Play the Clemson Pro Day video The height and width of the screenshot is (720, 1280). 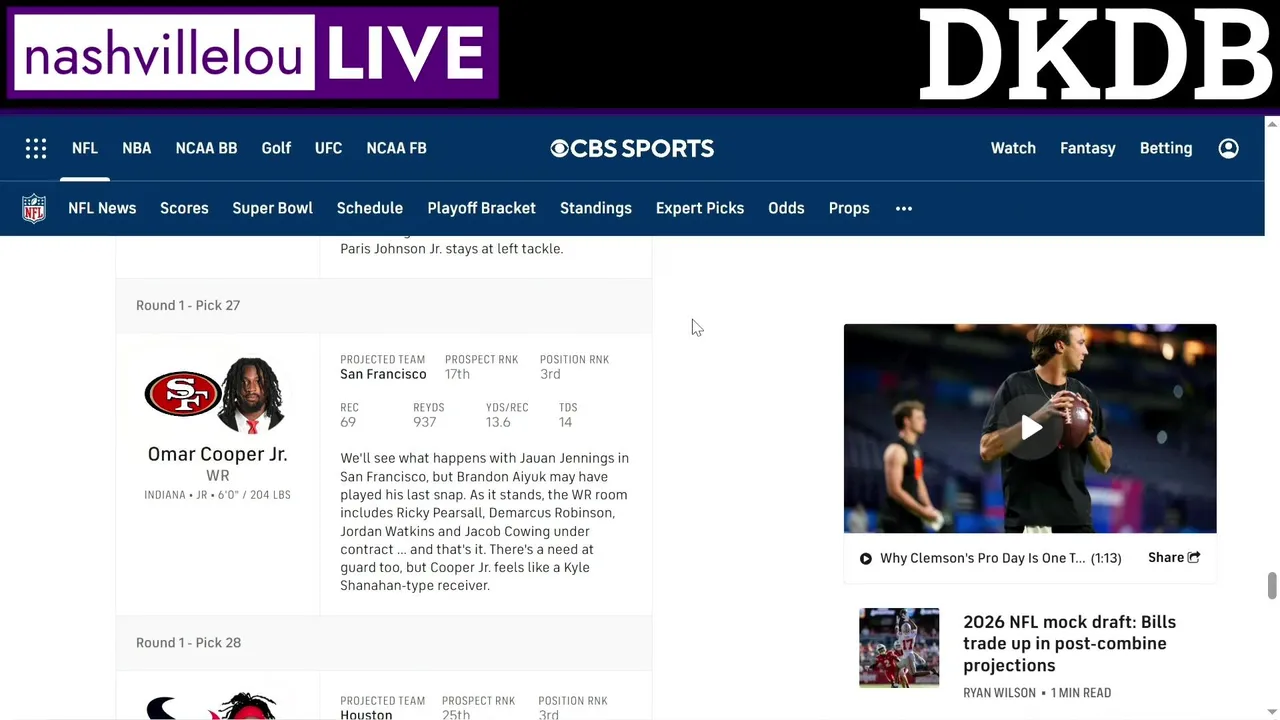(1030, 428)
